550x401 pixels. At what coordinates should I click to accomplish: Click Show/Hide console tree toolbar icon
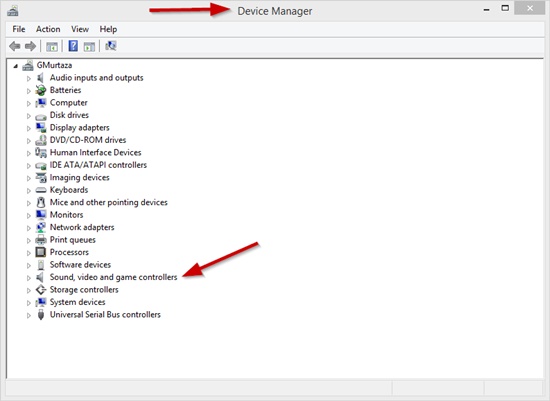[x=52, y=46]
